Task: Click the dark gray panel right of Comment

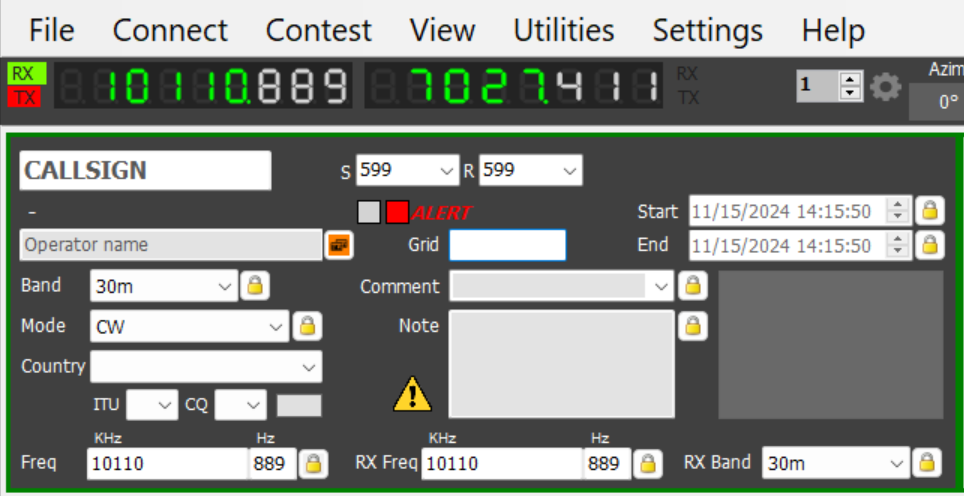Action: (831, 345)
